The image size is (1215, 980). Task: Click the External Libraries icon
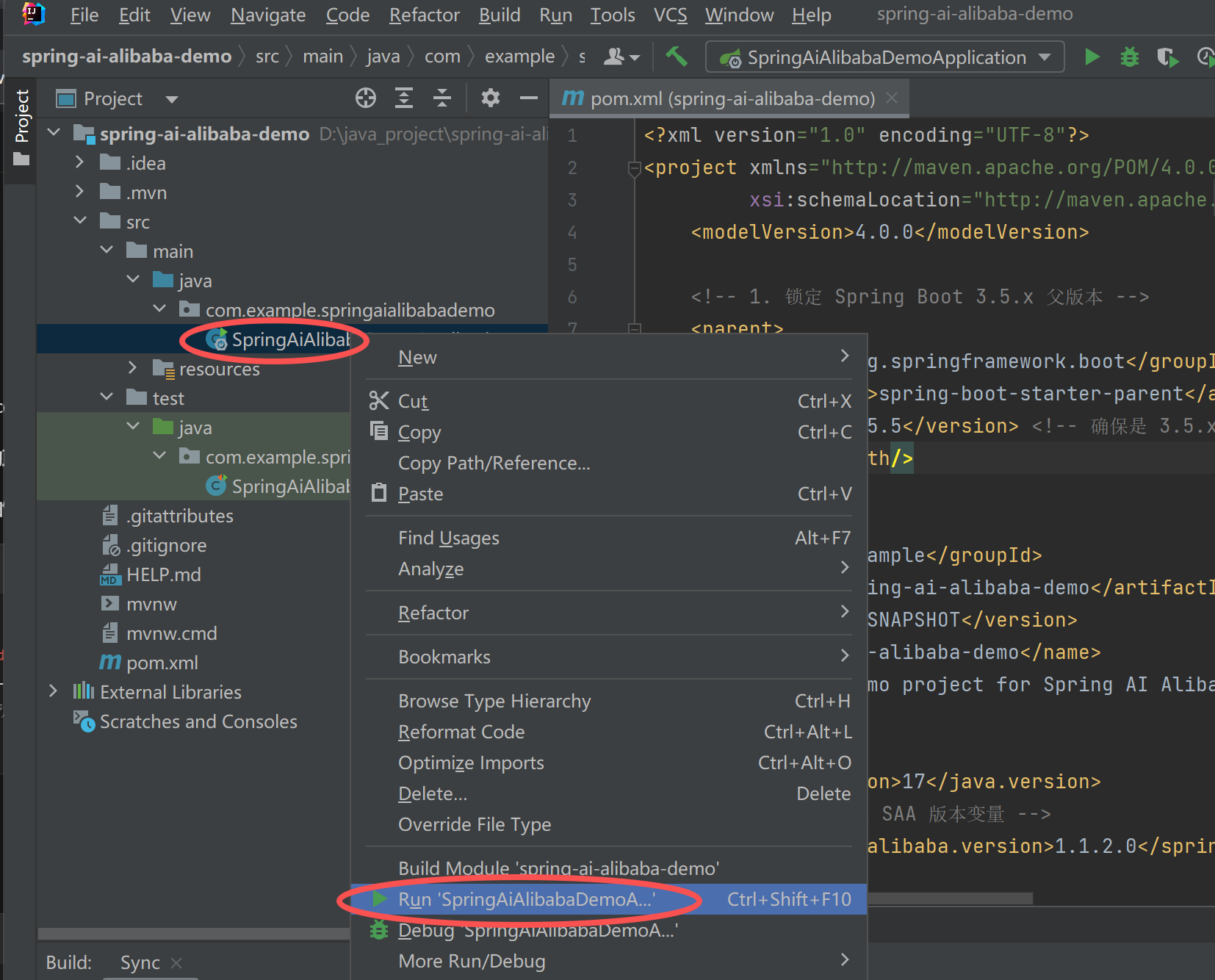coord(83,692)
